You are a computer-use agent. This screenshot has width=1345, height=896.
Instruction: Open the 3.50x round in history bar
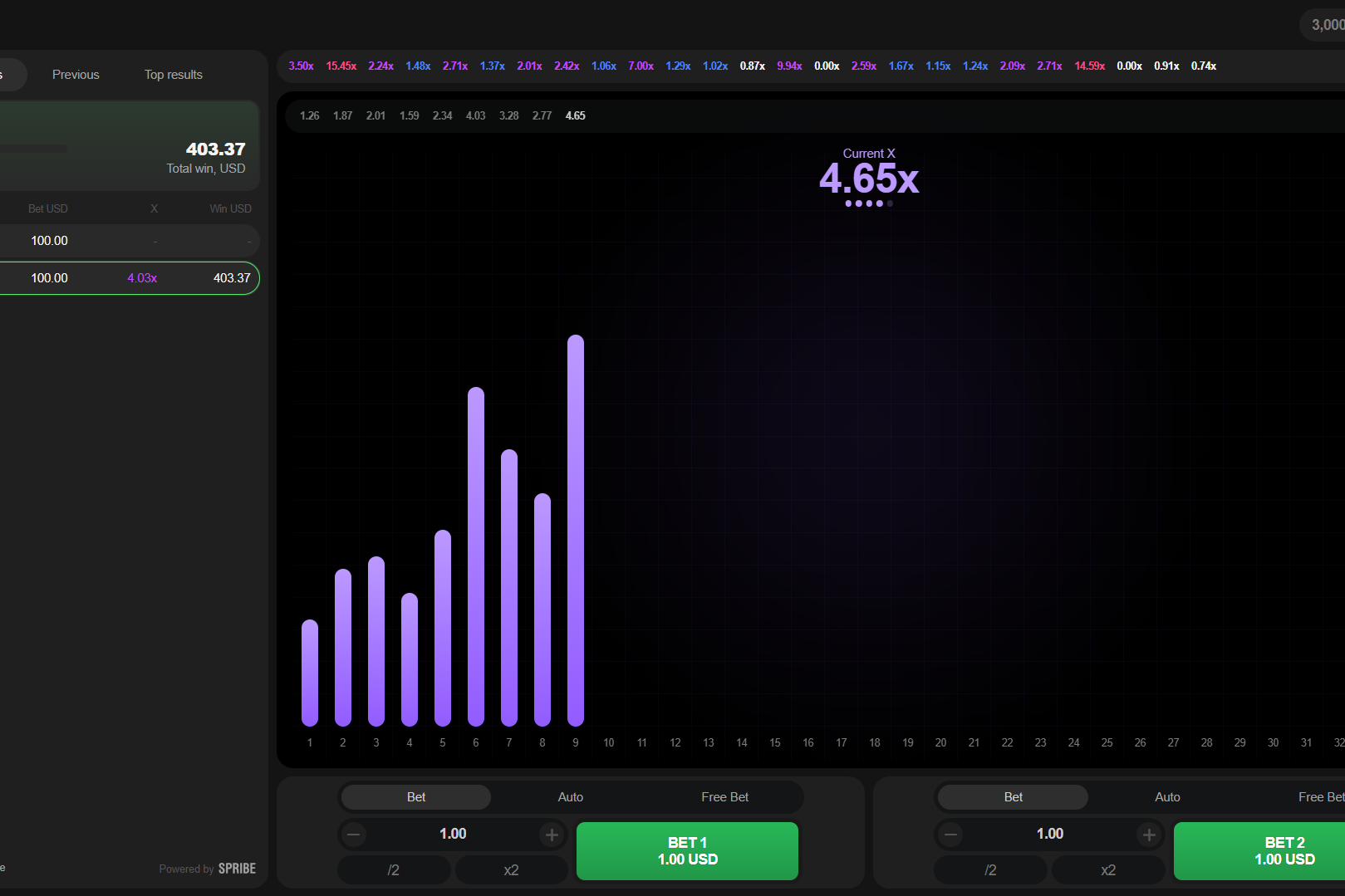pyautogui.click(x=301, y=66)
